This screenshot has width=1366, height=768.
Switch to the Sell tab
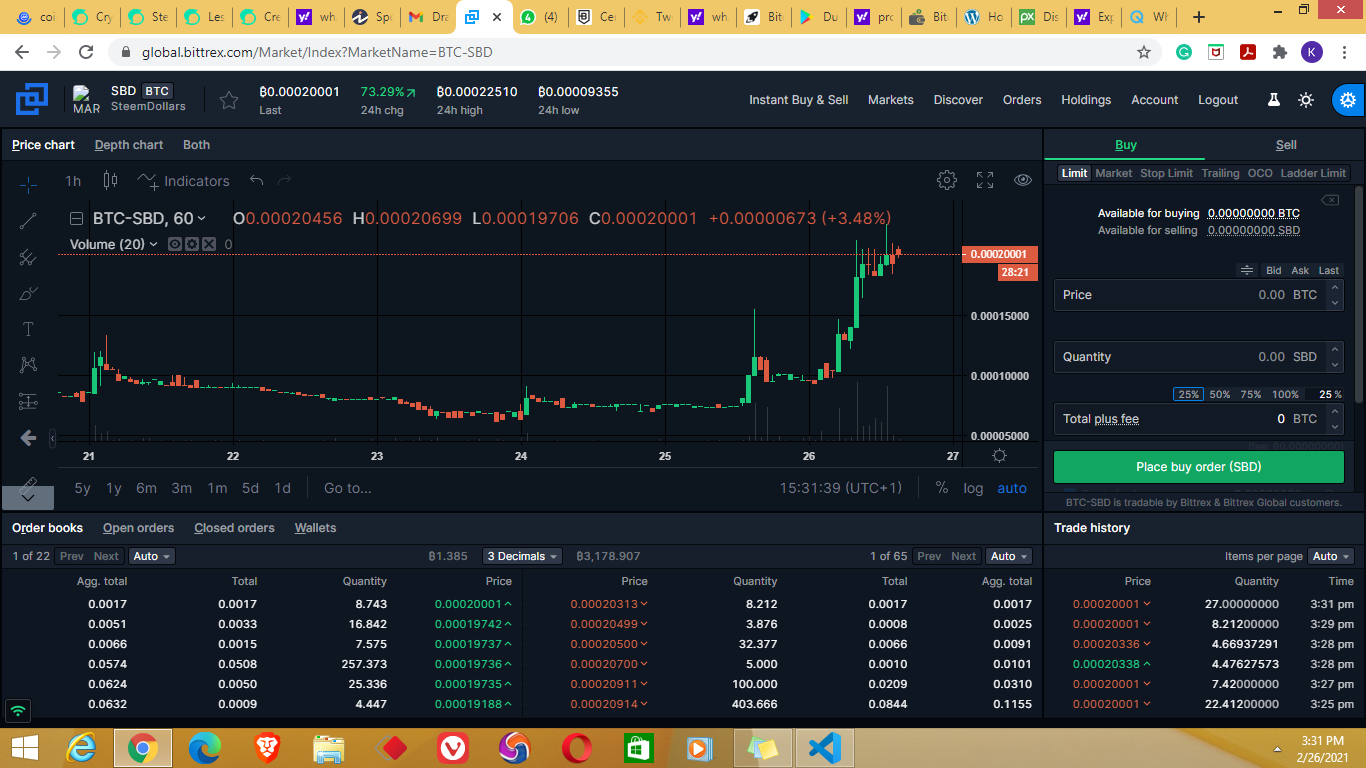point(1286,145)
